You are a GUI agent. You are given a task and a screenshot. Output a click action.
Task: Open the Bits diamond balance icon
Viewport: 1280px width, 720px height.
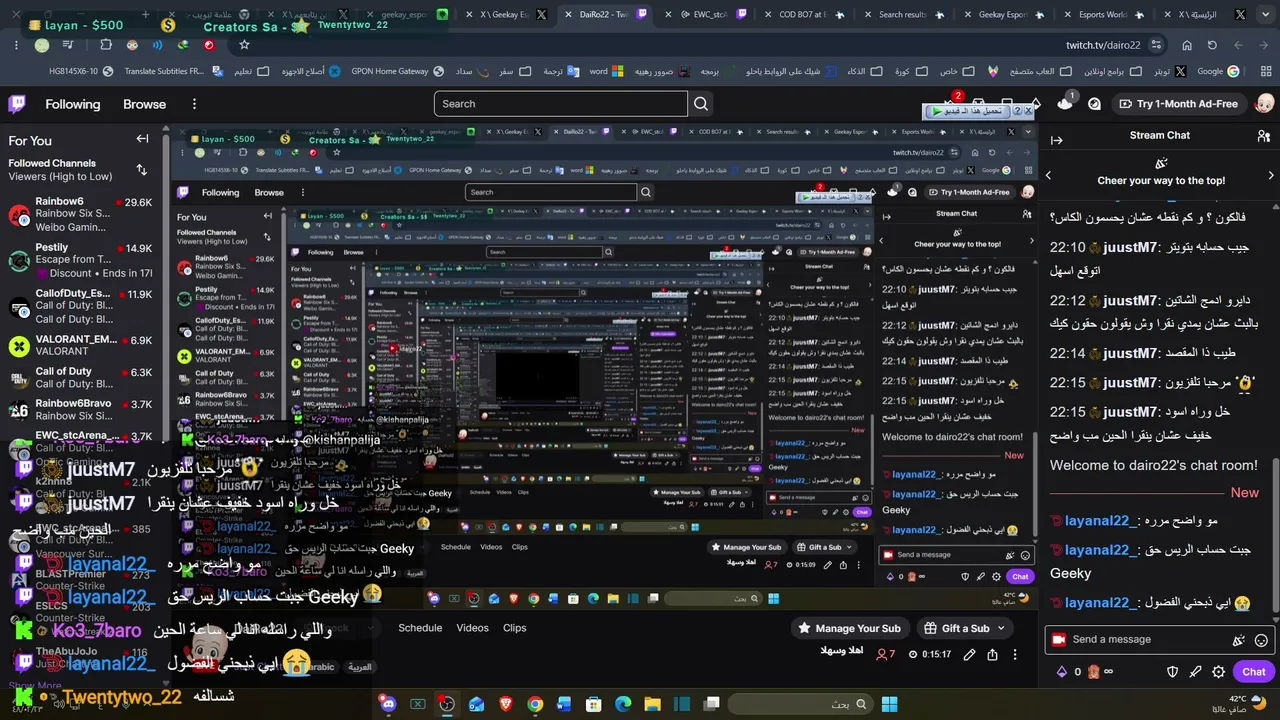1061,672
